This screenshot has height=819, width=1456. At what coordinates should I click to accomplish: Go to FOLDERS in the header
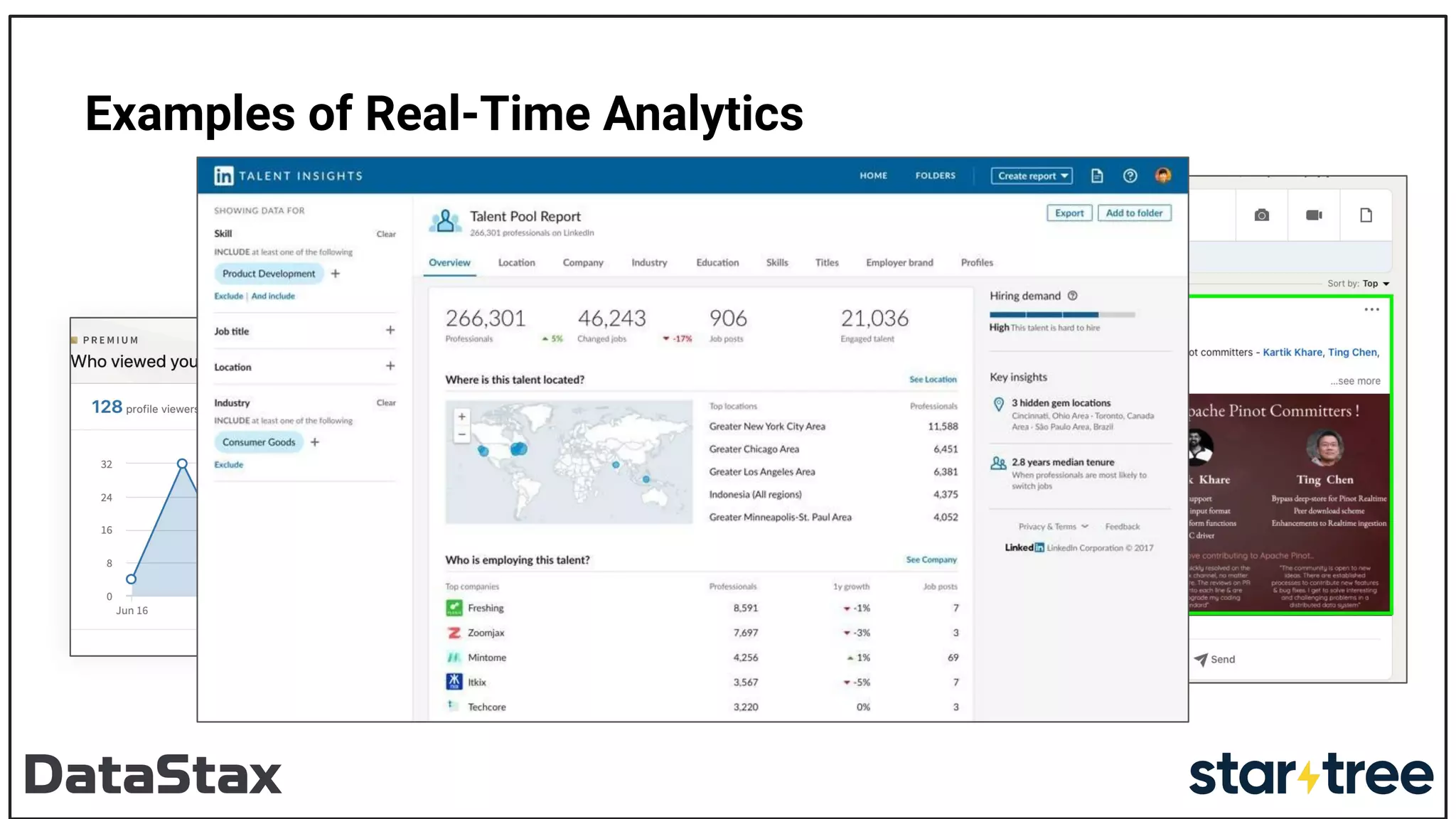pyautogui.click(x=936, y=176)
